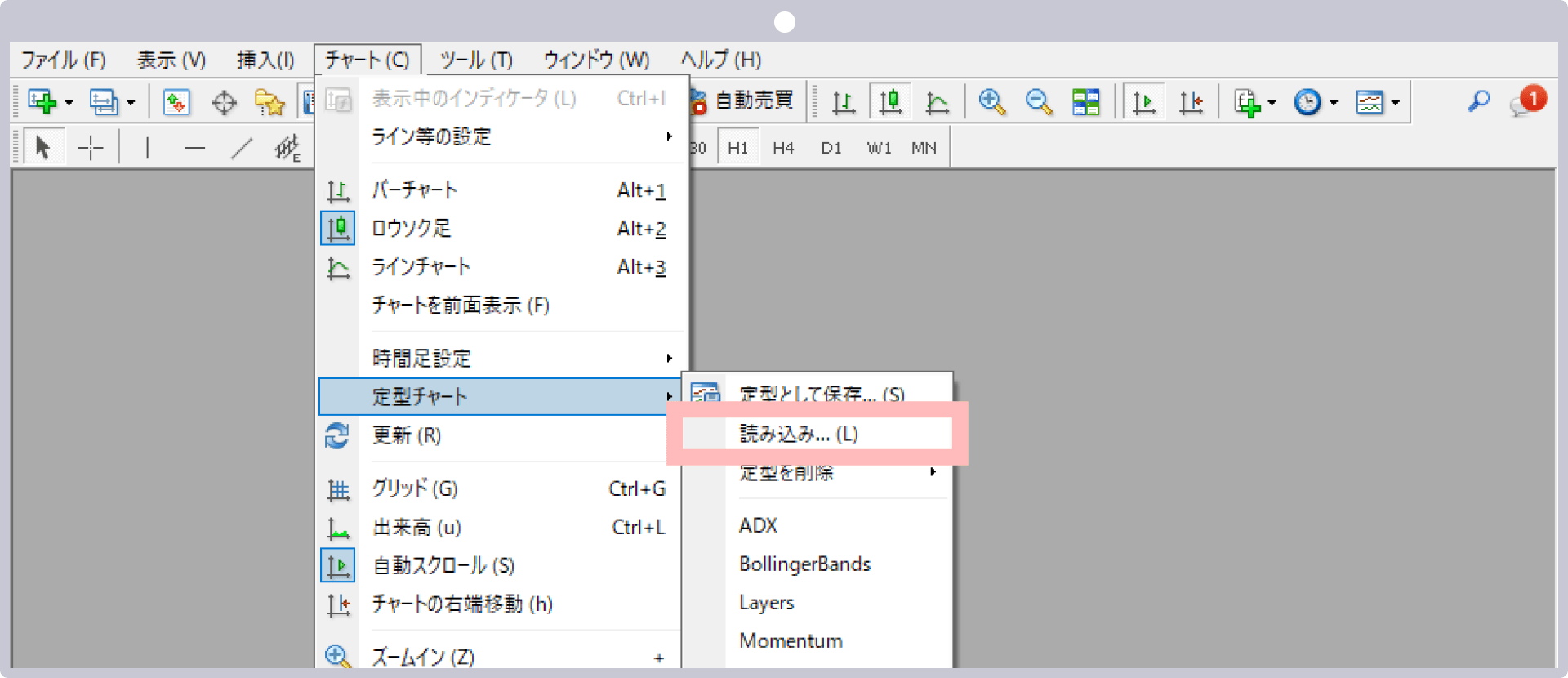
Task: Apply the ADX template
Action: coord(817,525)
